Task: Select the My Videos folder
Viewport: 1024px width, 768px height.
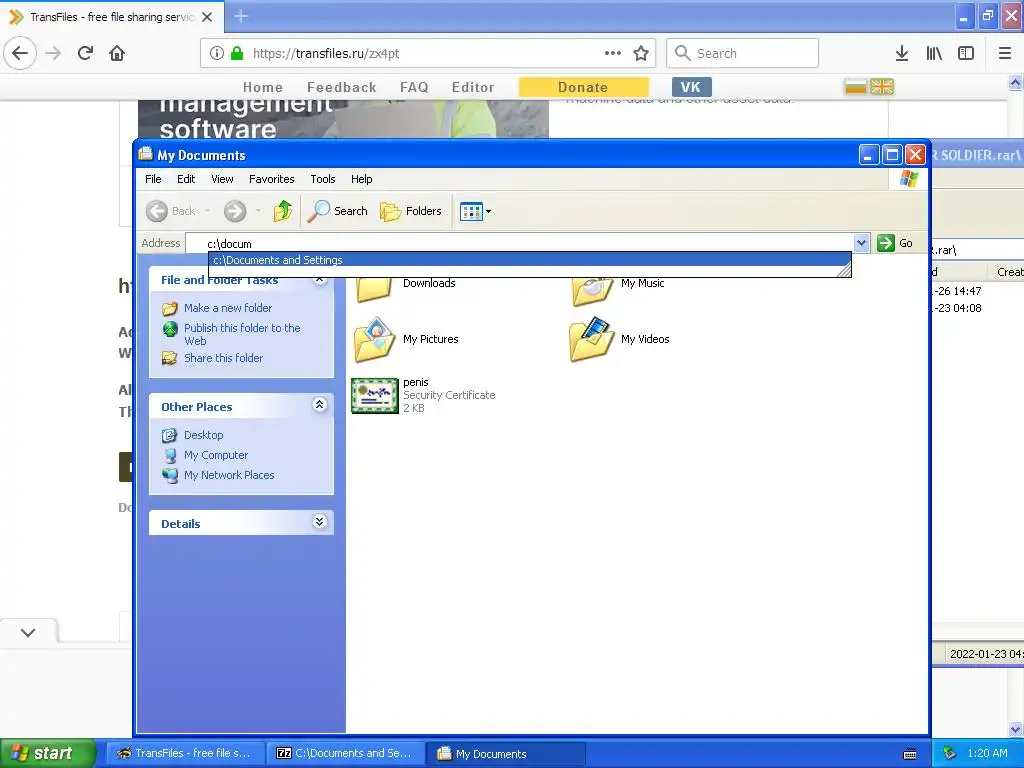Action: (619, 340)
